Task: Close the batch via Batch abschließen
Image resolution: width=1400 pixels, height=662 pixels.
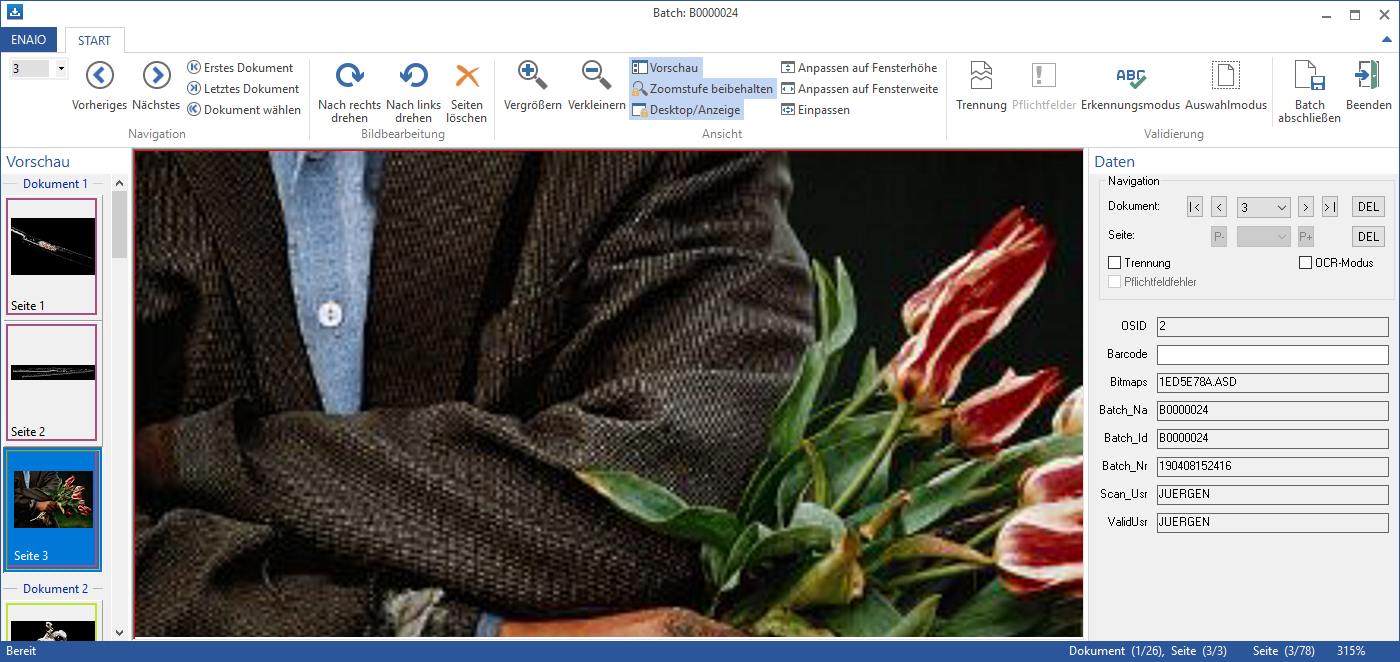Action: (x=1308, y=88)
